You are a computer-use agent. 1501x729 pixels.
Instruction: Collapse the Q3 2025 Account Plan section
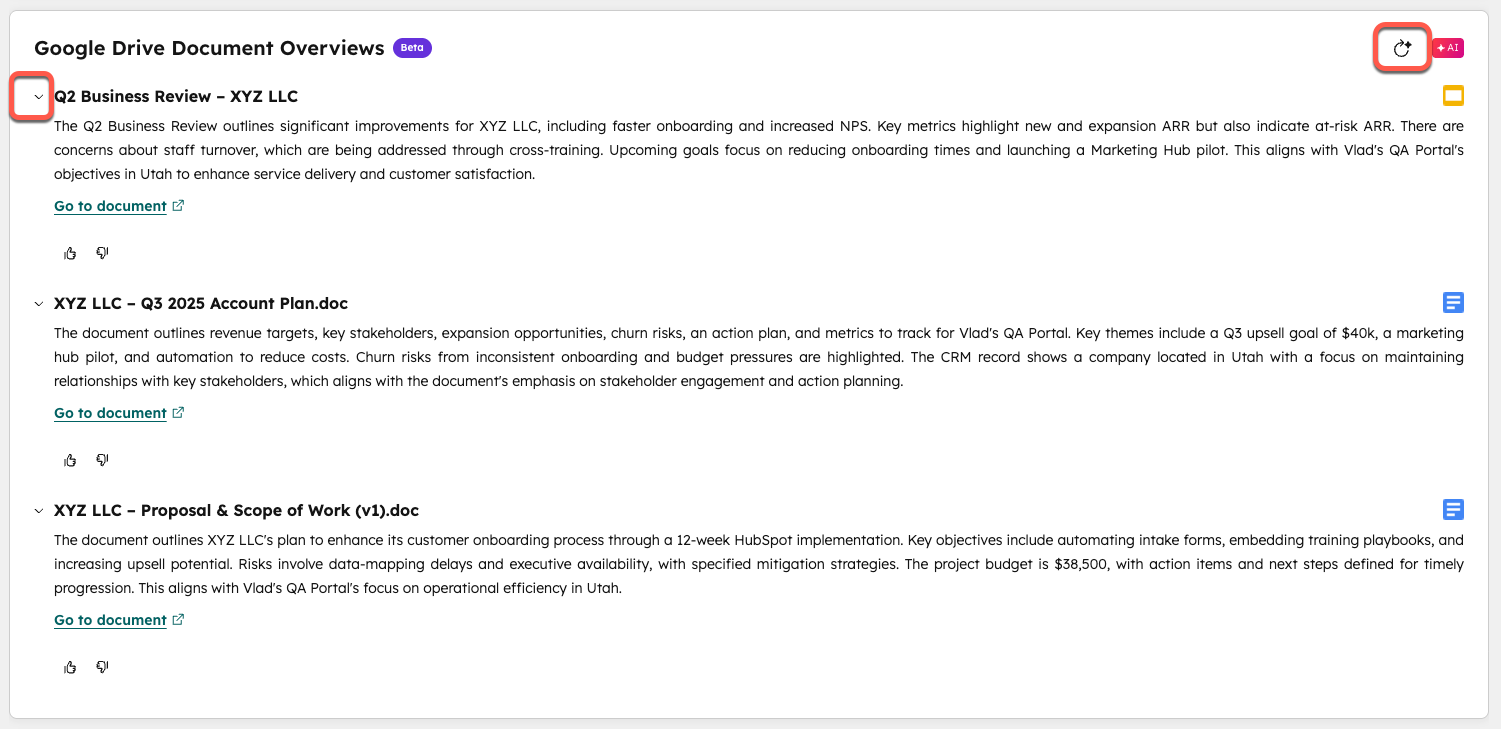pos(38,304)
